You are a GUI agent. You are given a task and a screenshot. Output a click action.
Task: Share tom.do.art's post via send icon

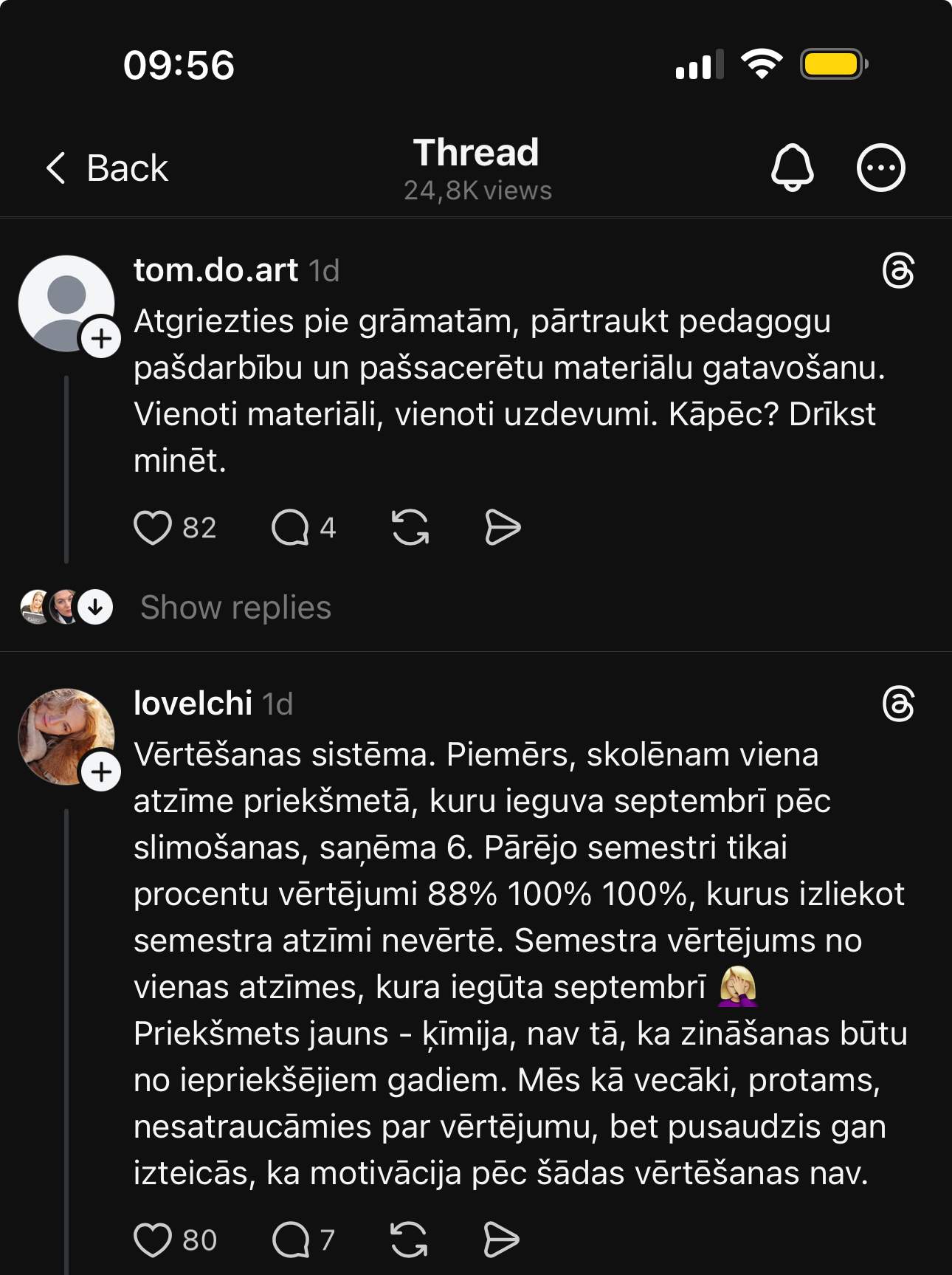503,528
